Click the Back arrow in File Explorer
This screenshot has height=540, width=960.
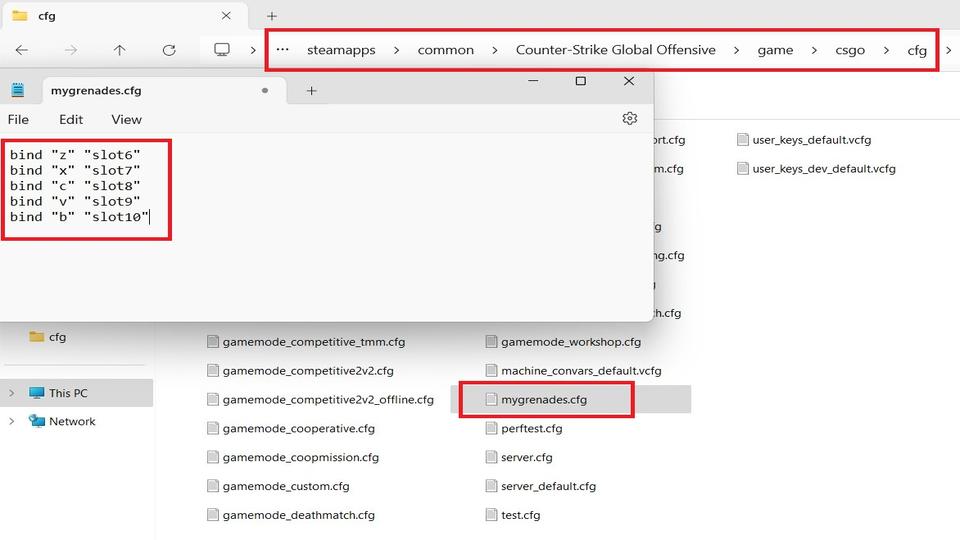pyautogui.click(x=22, y=50)
